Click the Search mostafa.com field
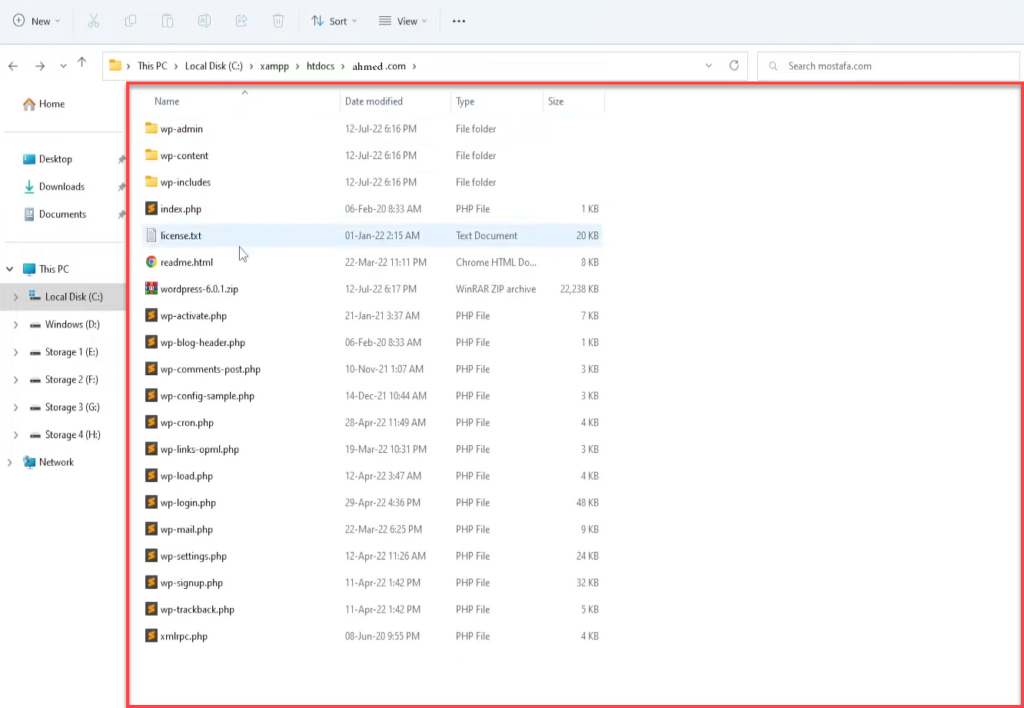1024x708 pixels. tap(888, 66)
